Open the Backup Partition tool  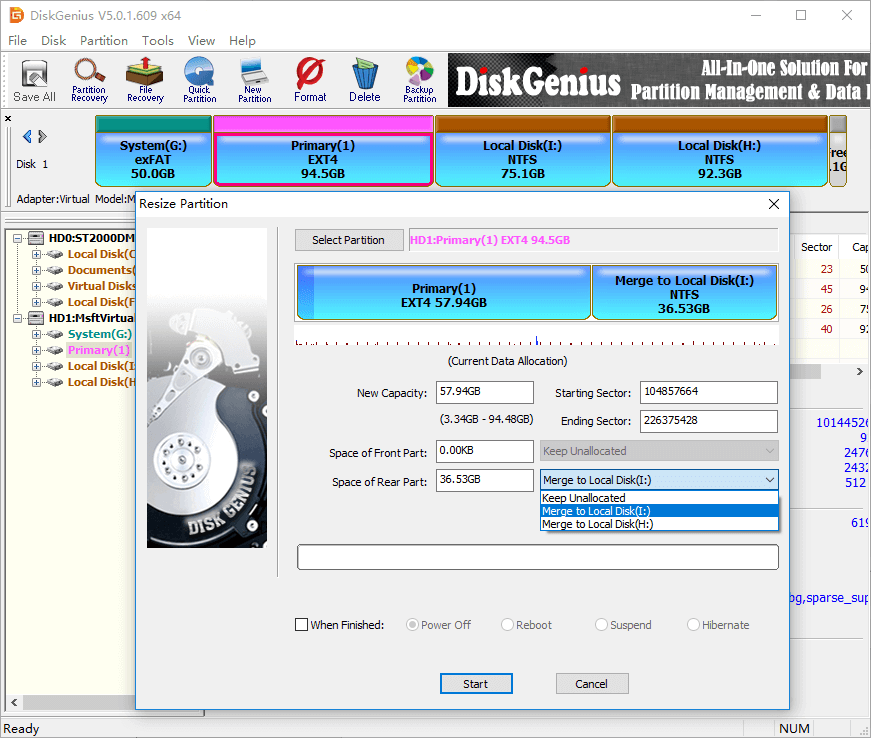coord(420,80)
